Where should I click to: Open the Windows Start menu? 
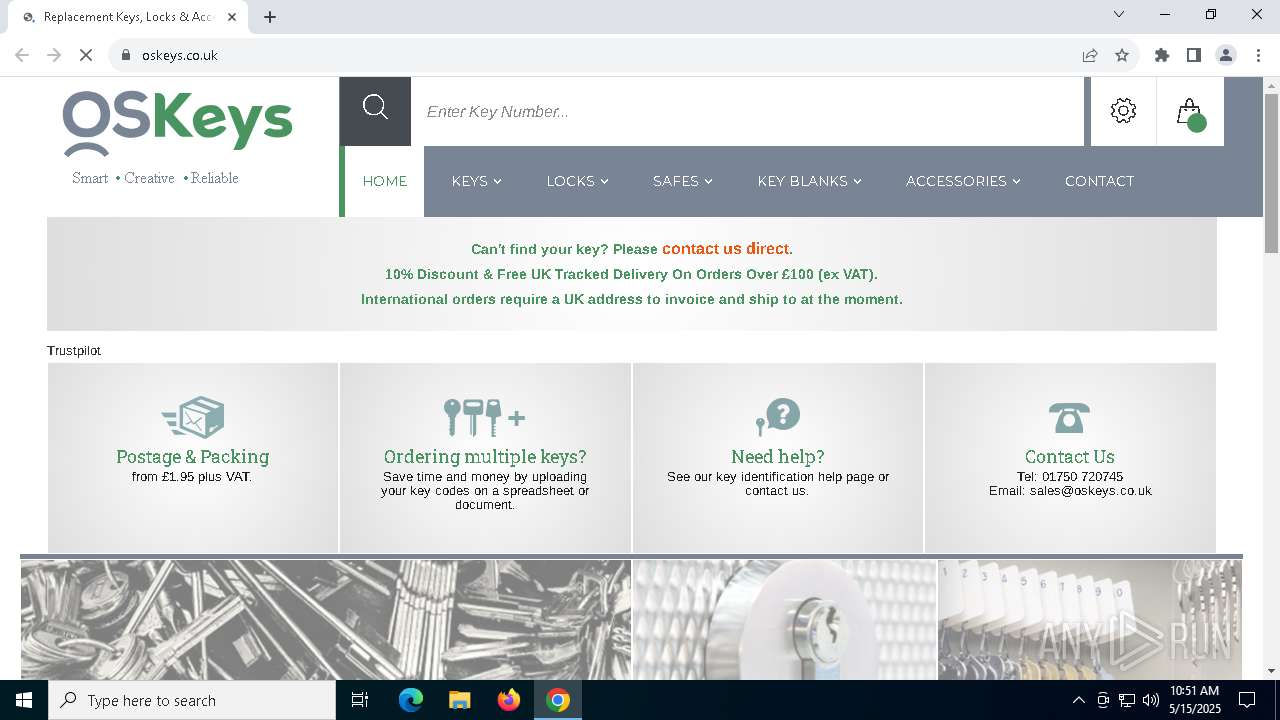[x=24, y=700]
